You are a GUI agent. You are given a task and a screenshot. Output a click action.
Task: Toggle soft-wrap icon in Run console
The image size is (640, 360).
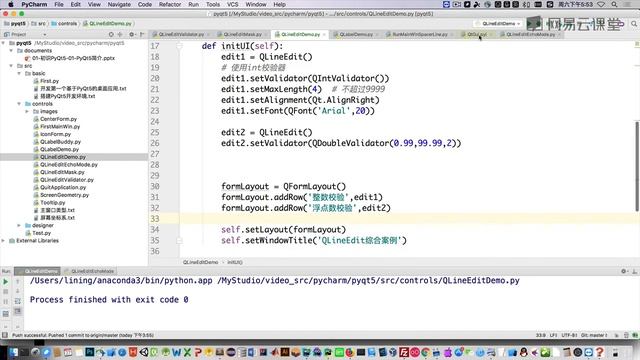[x=18, y=301]
